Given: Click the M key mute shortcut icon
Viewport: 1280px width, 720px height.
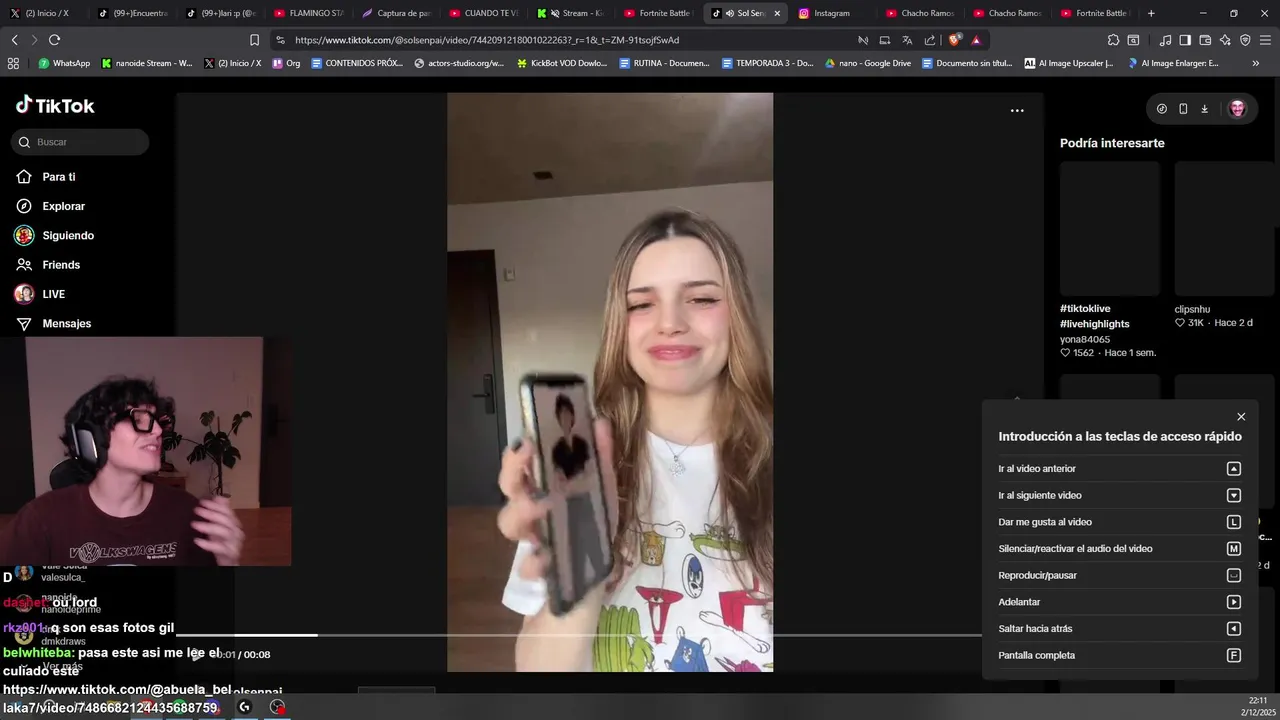Looking at the screenshot, I should coord(1233,549).
